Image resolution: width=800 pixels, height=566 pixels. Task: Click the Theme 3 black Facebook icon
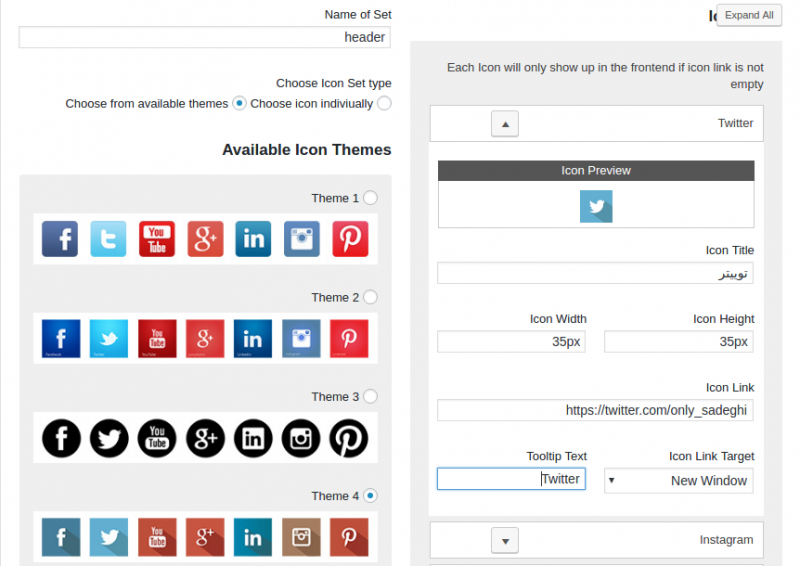(x=61, y=438)
